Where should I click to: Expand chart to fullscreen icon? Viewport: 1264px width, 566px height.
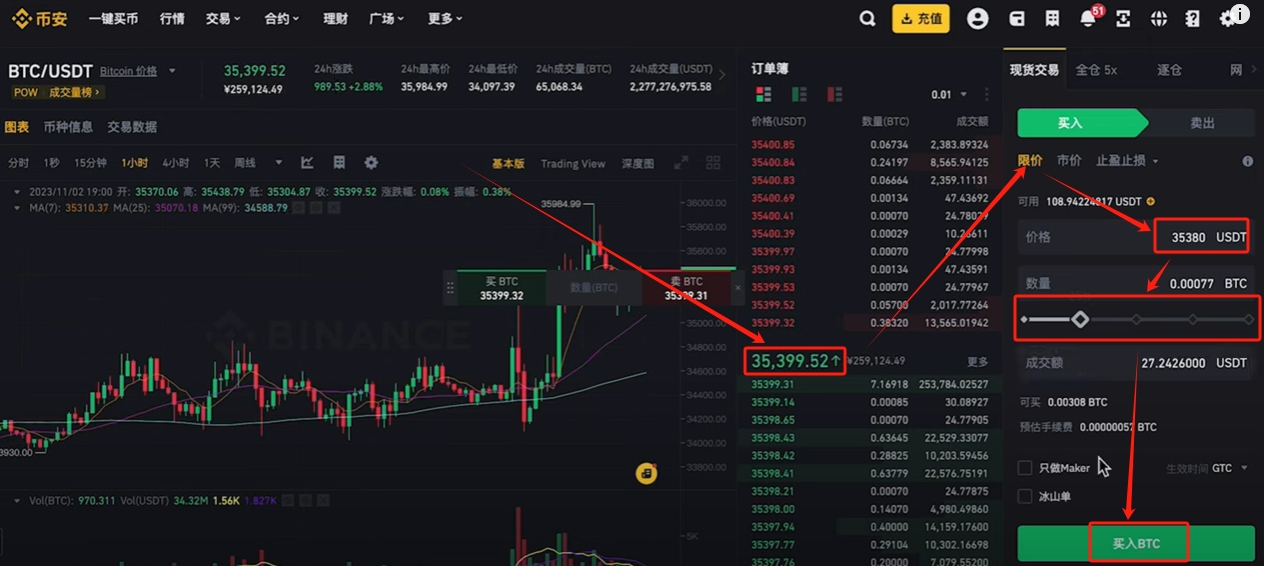pos(681,162)
